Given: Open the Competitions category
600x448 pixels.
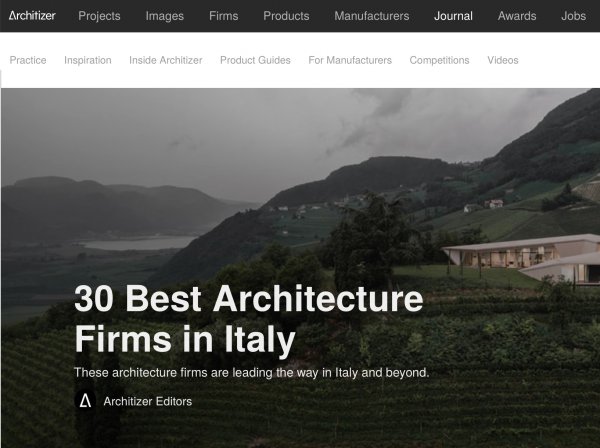Looking at the screenshot, I should tap(439, 60).
